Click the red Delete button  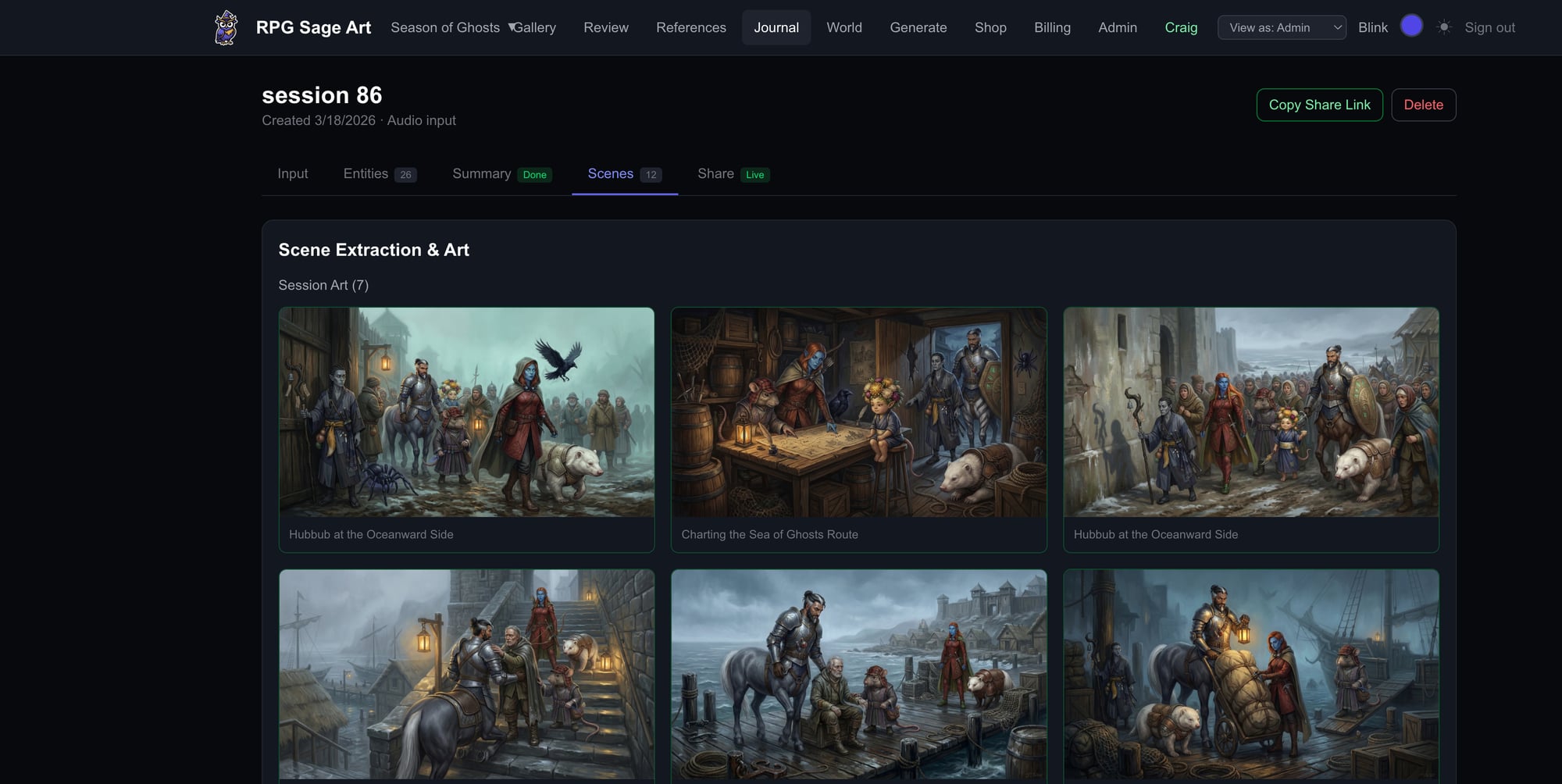tap(1423, 105)
